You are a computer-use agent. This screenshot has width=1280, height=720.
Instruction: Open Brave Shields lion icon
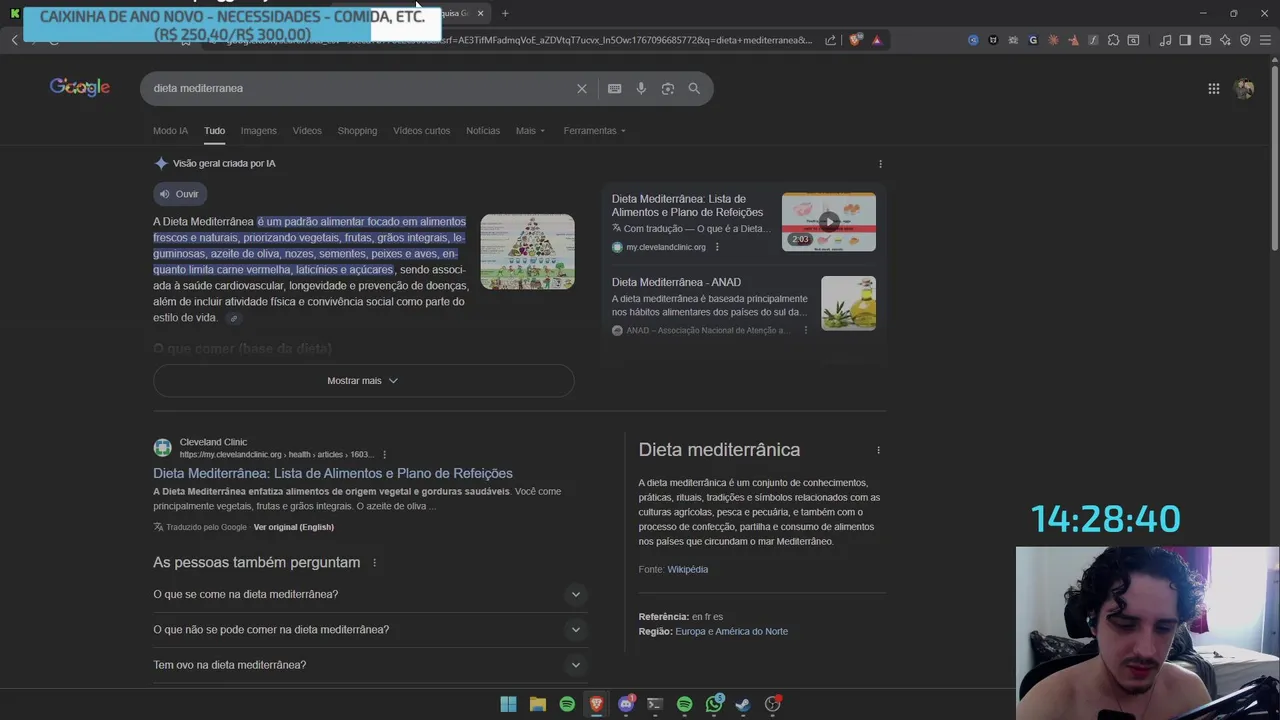(x=855, y=40)
